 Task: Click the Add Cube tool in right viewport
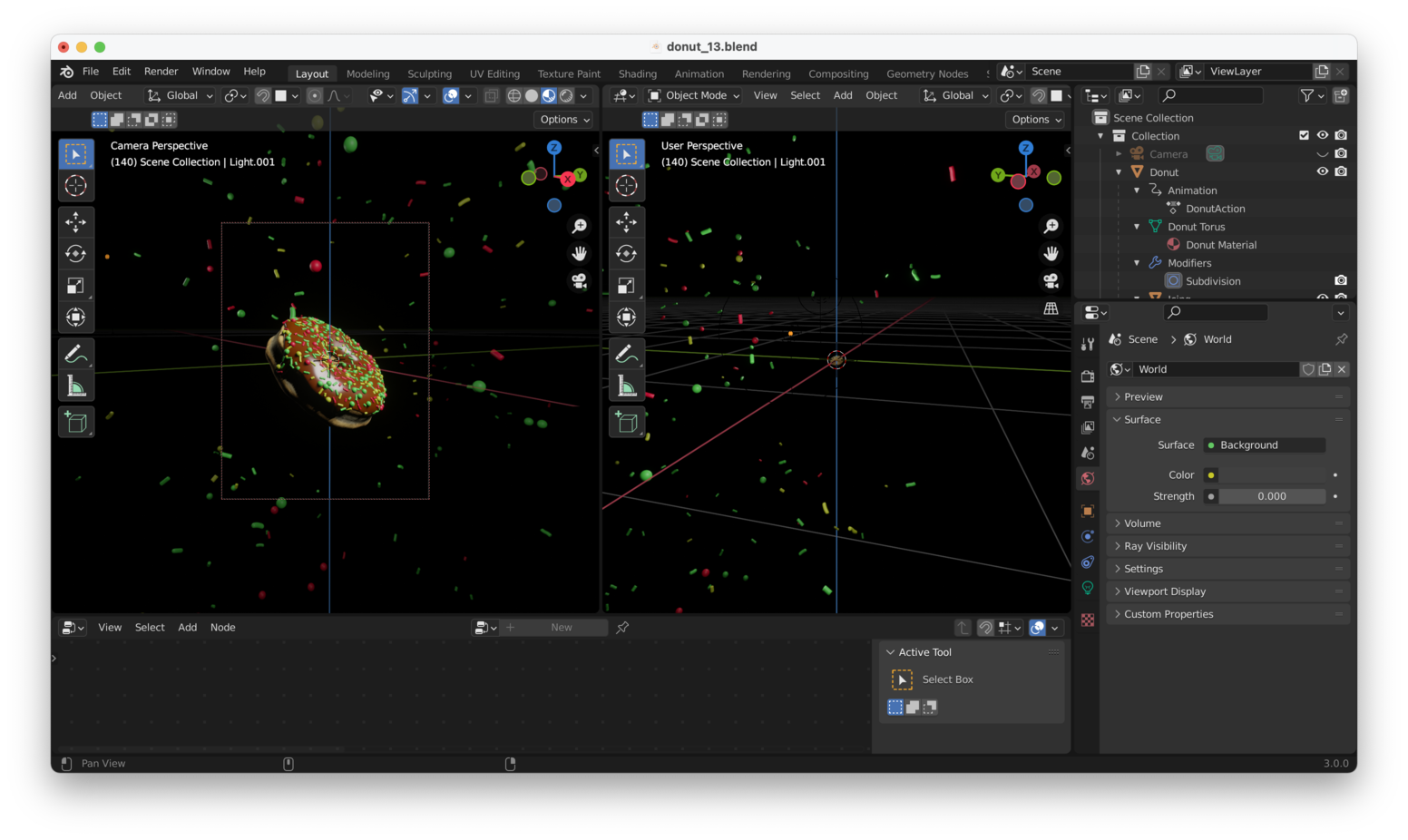[x=626, y=422]
